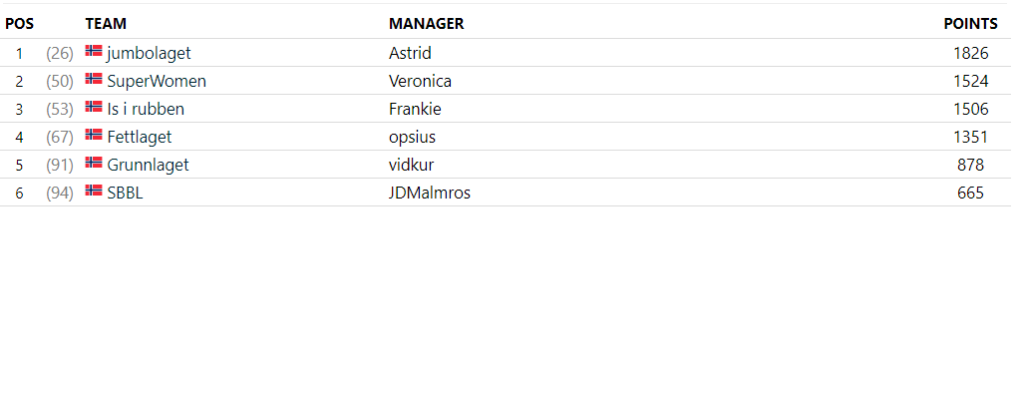Select the 1826 points value
Image resolution: width=1024 pixels, height=399 pixels.
point(970,53)
